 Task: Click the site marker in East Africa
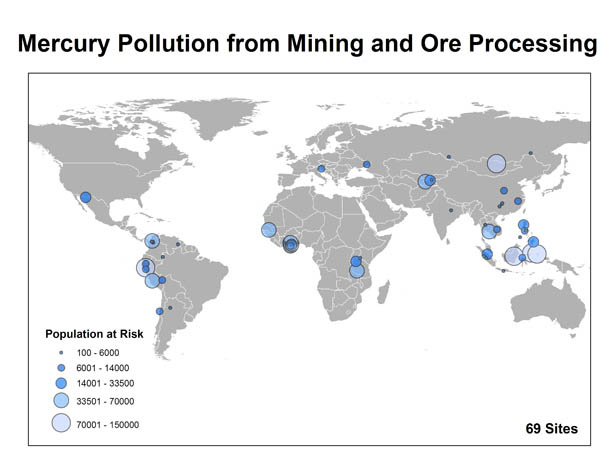[356, 265]
